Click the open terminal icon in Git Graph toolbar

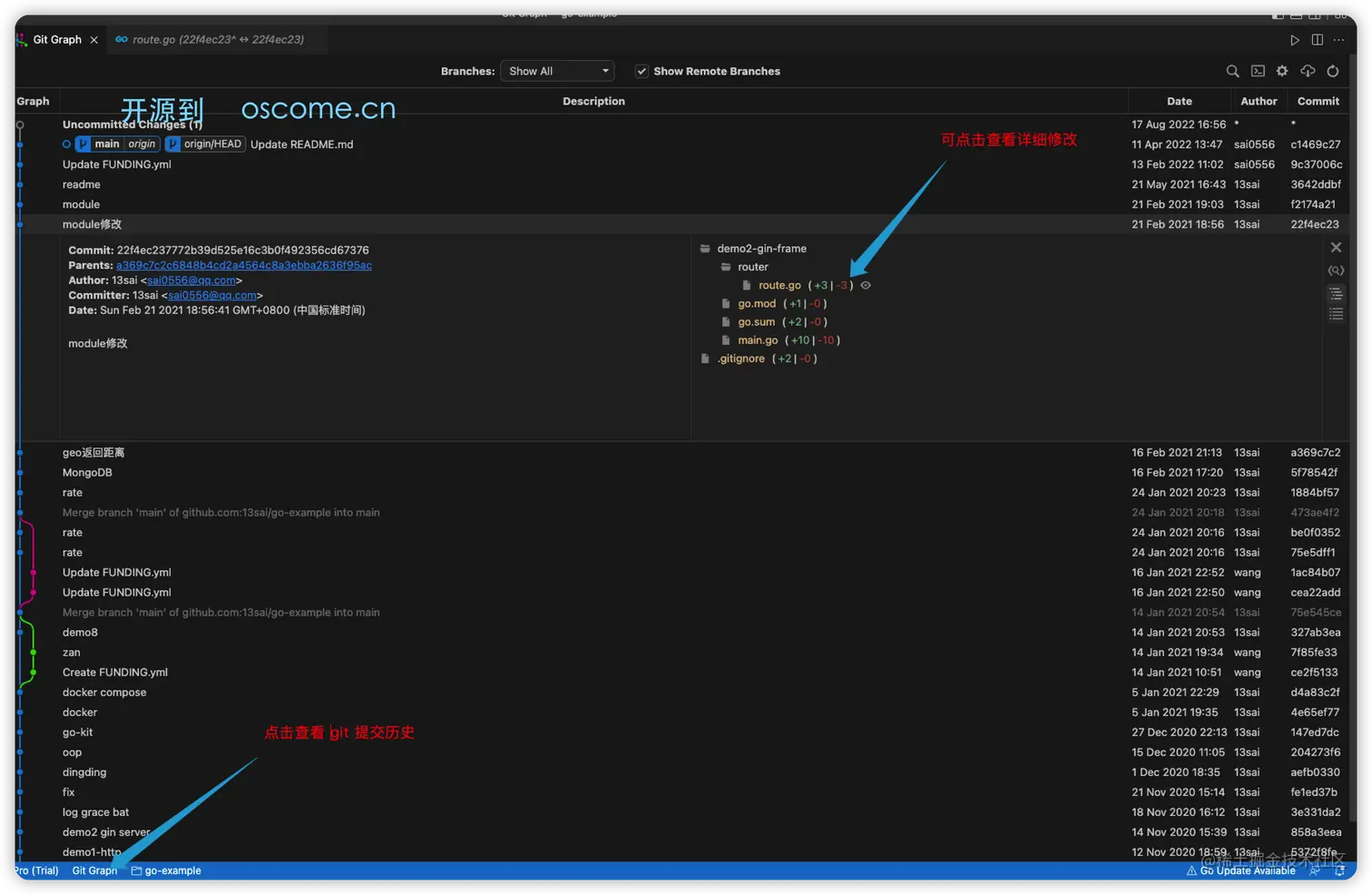[x=1257, y=71]
